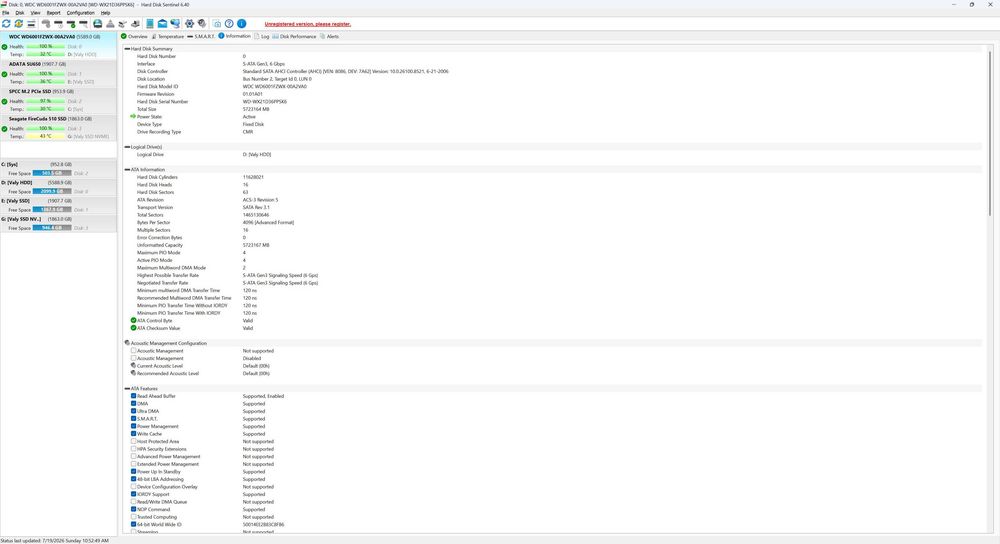Switch to the Disk Performance tab
This screenshot has height=544, width=1000.
[x=294, y=36]
